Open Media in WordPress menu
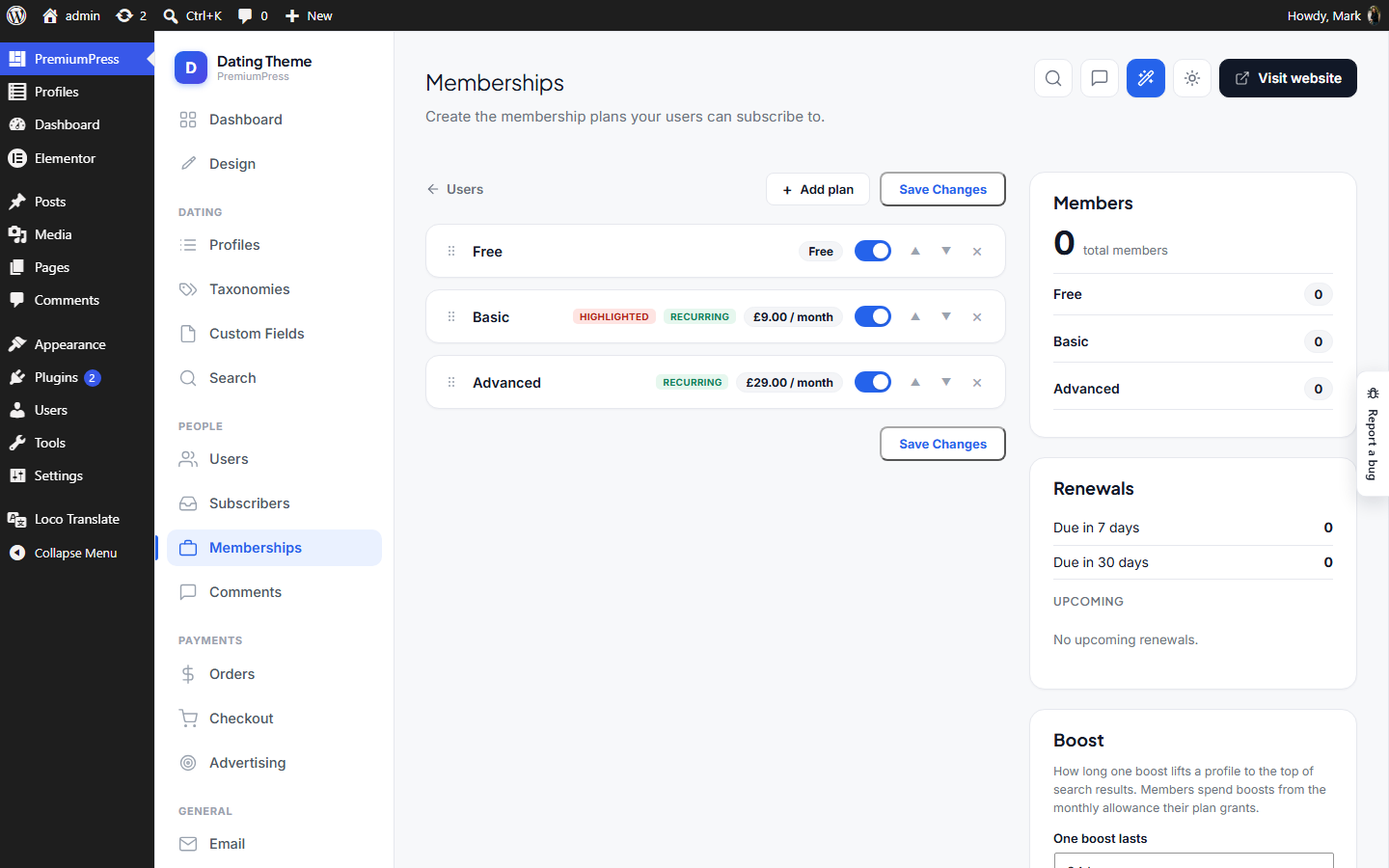 coord(77,234)
